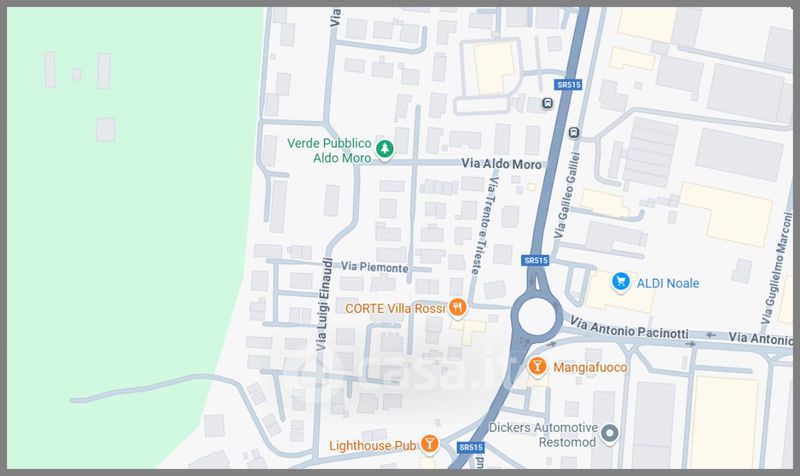Select the Via Piemonte street label
Screen dimensions: 800x476
point(374,267)
